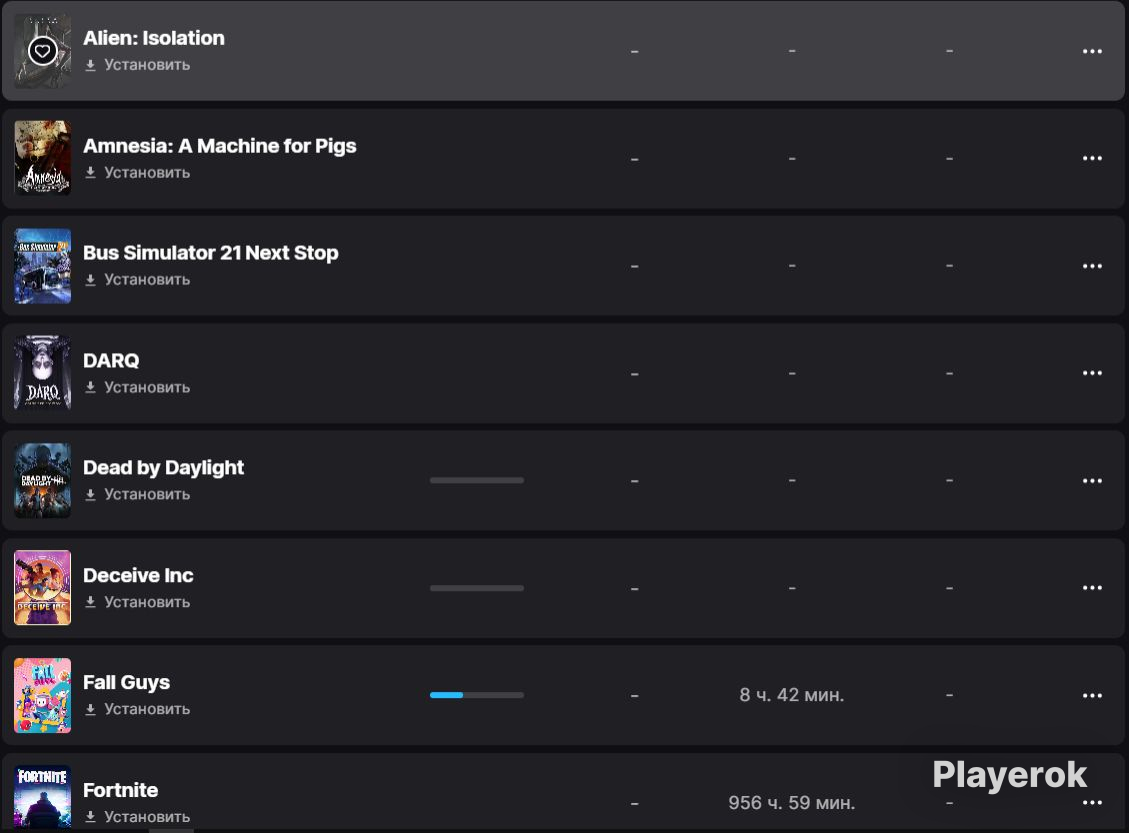Open three-dot options for Alien: Isolation
Viewport: 1129px width, 833px height.
pyautogui.click(x=1092, y=51)
